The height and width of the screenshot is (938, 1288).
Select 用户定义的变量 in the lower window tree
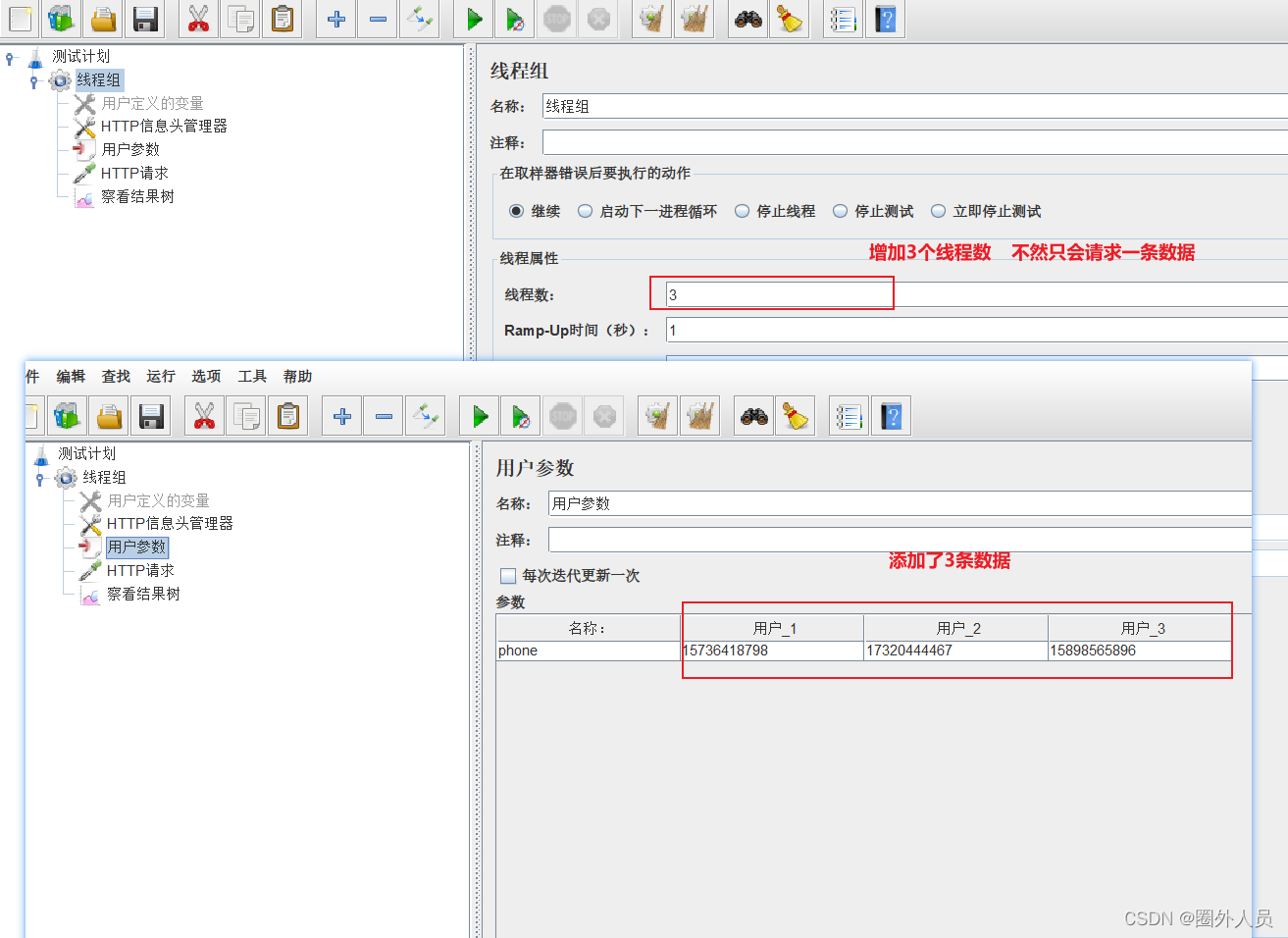click(158, 500)
